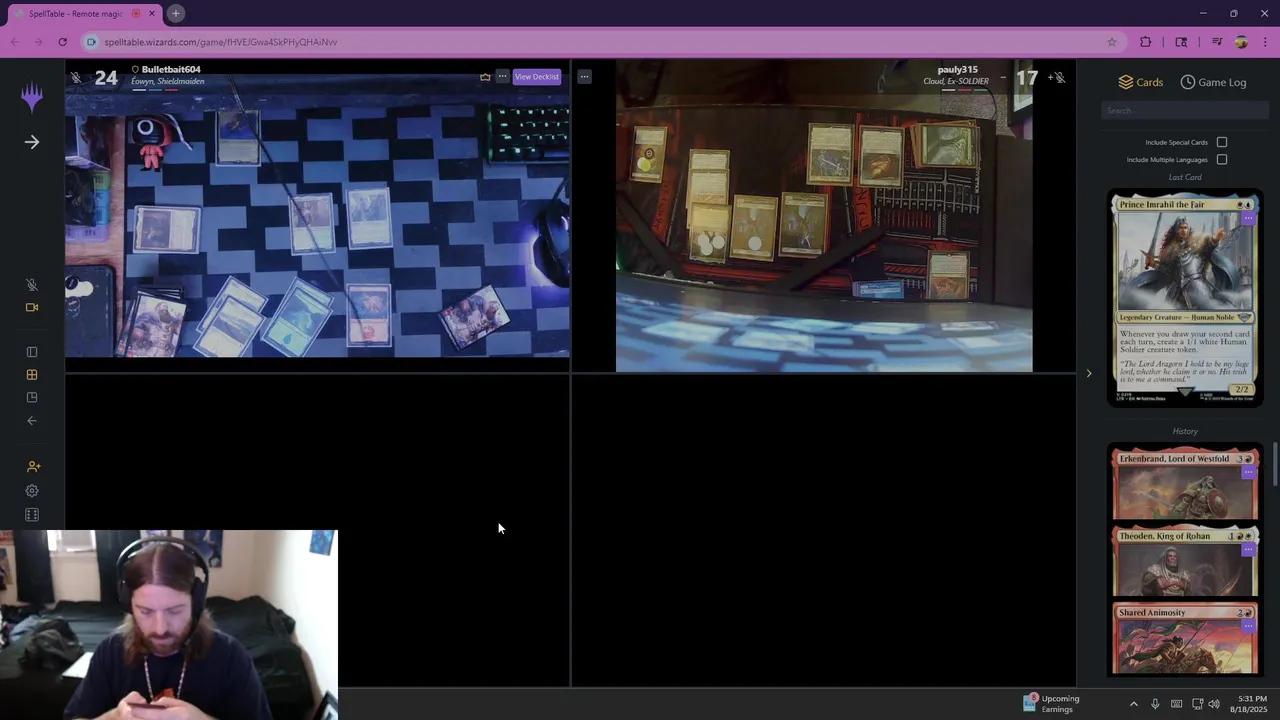Image resolution: width=1280 pixels, height=720 pixels.
Task: Switch to the Game Log tab
Action: 1213,82
